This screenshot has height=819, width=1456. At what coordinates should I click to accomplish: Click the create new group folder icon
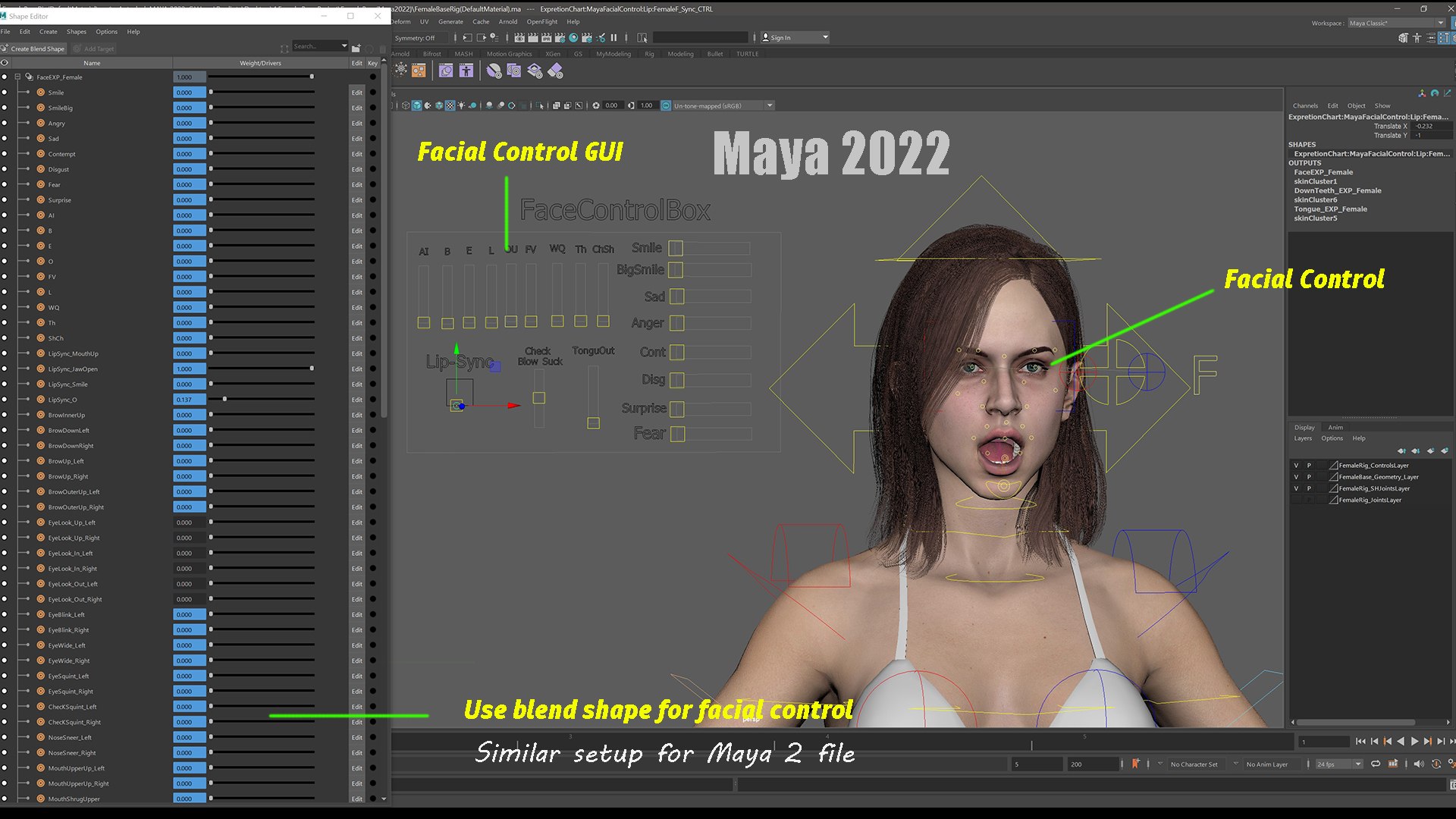click(x=356, y=49)
